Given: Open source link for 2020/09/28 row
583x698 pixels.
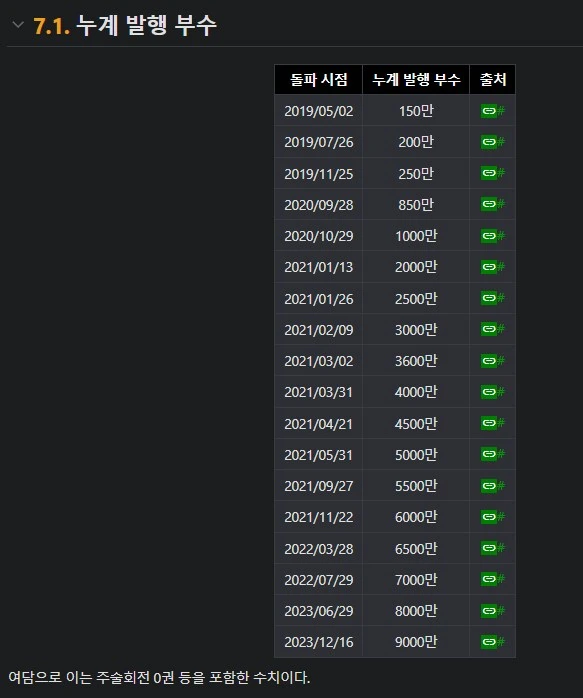Looking at the screenshot, I should coord(493,204).
